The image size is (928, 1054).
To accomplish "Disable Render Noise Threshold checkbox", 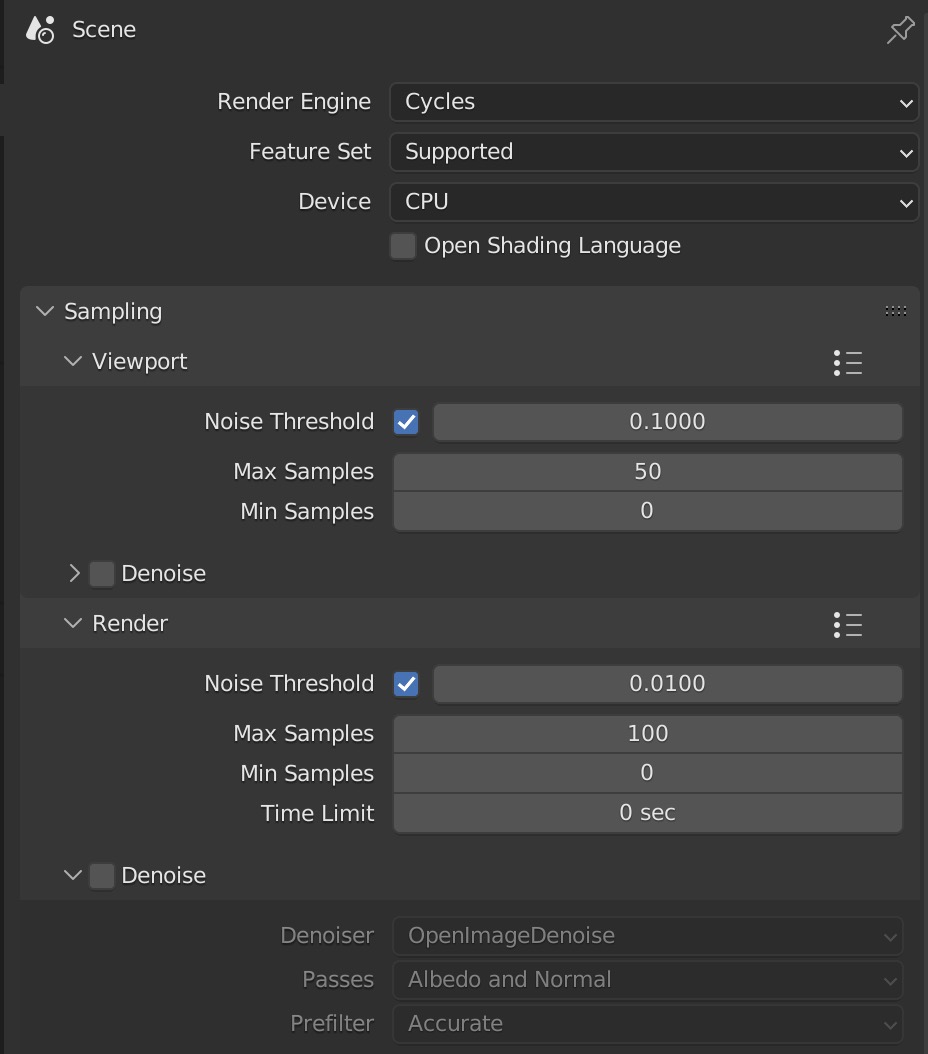I will point(406,684).
